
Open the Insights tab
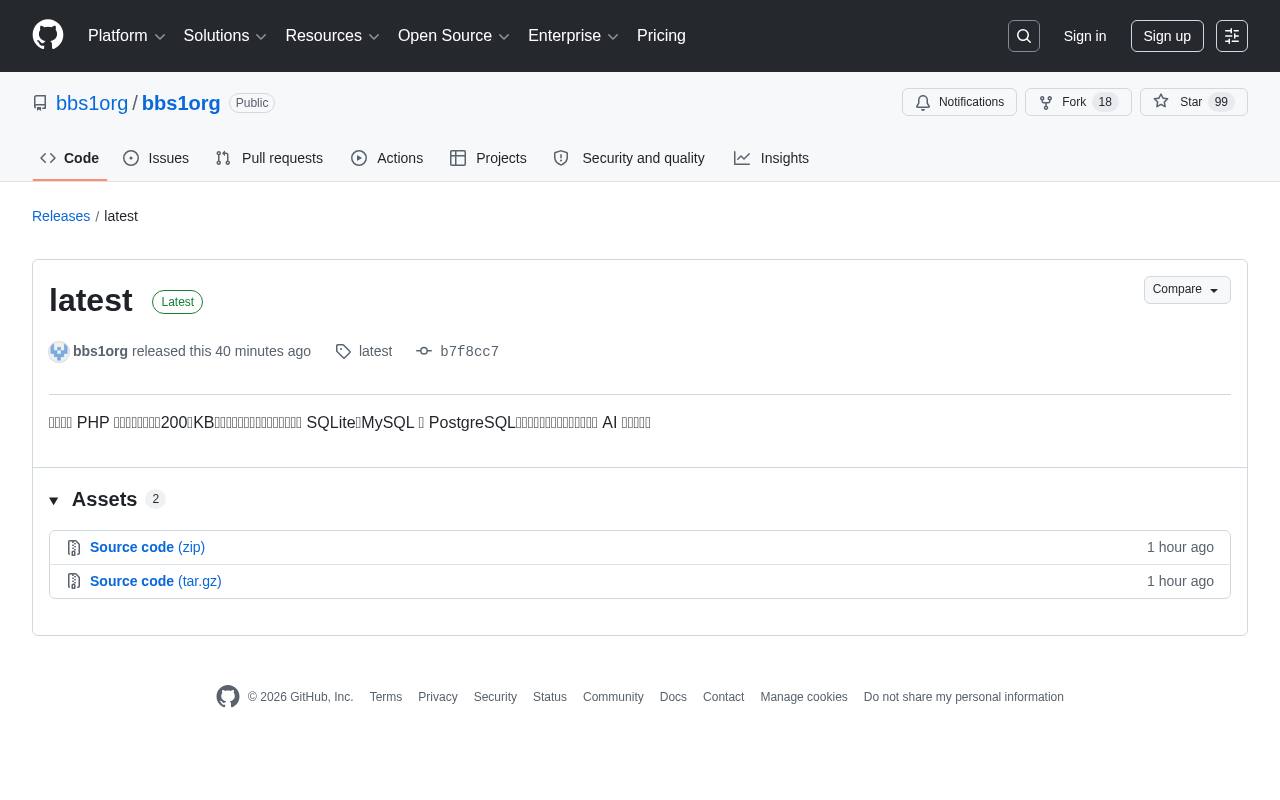(771, 158)
